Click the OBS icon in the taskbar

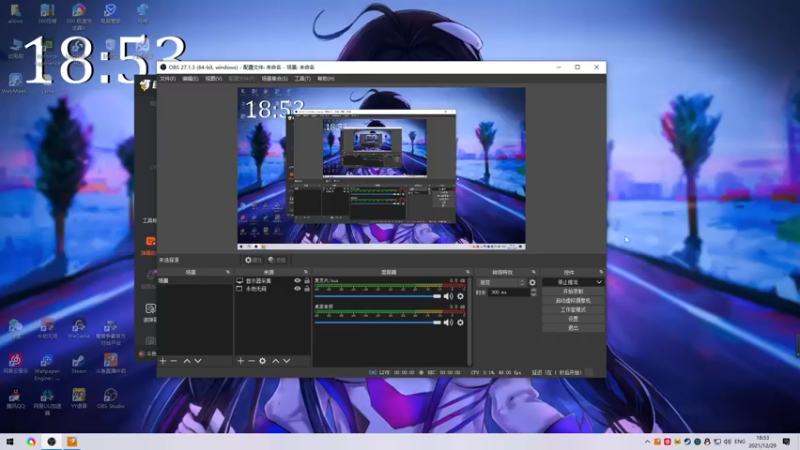click(x=52, y=442)
